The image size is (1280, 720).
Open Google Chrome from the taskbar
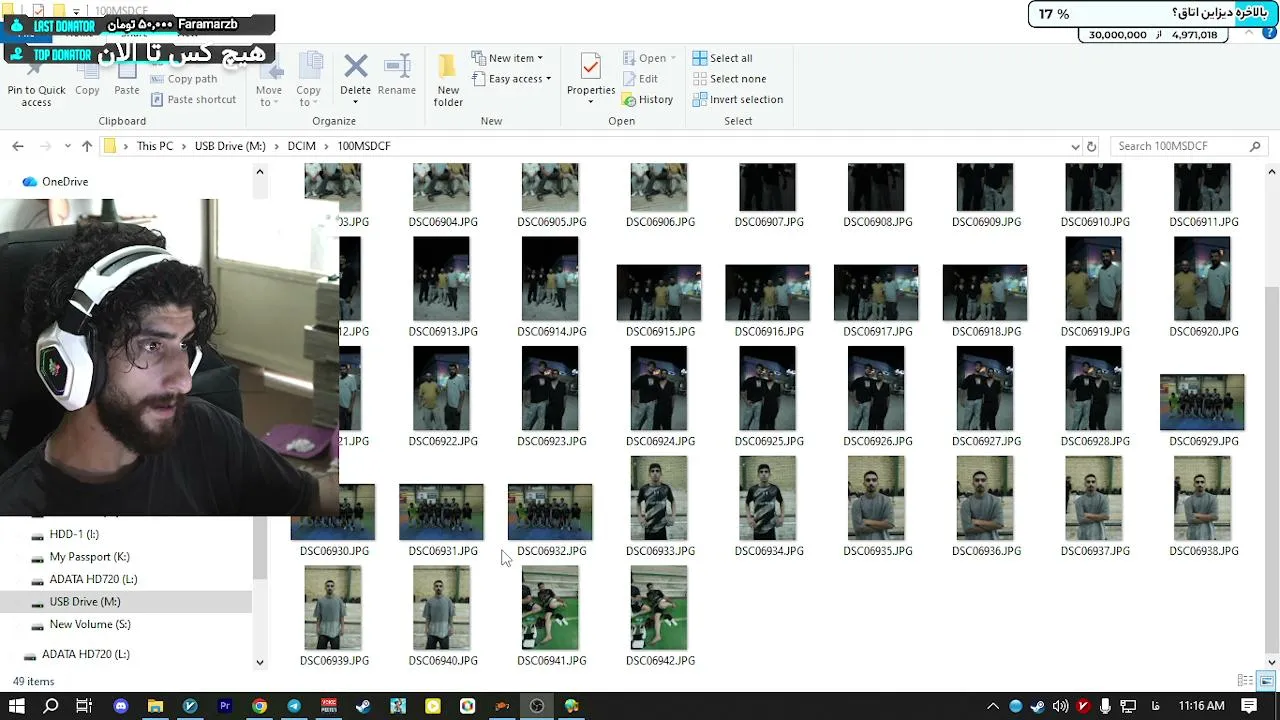point(259,706)
